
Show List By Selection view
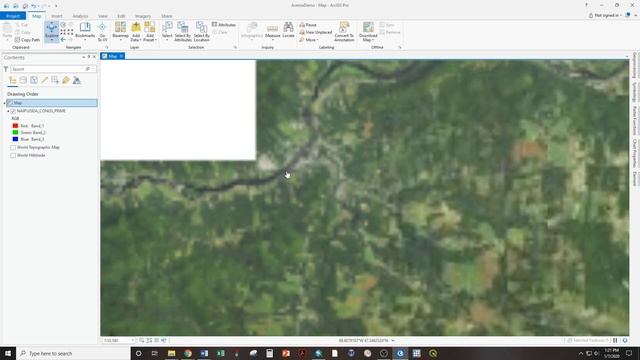click(34, 80)
